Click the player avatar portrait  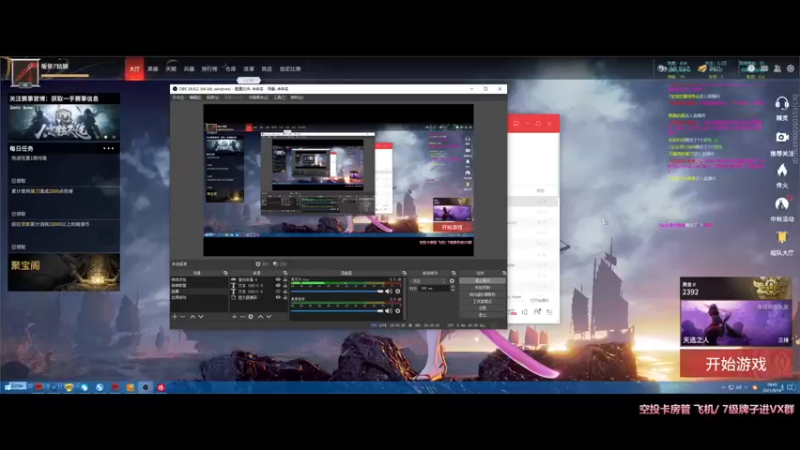point(25,73)
